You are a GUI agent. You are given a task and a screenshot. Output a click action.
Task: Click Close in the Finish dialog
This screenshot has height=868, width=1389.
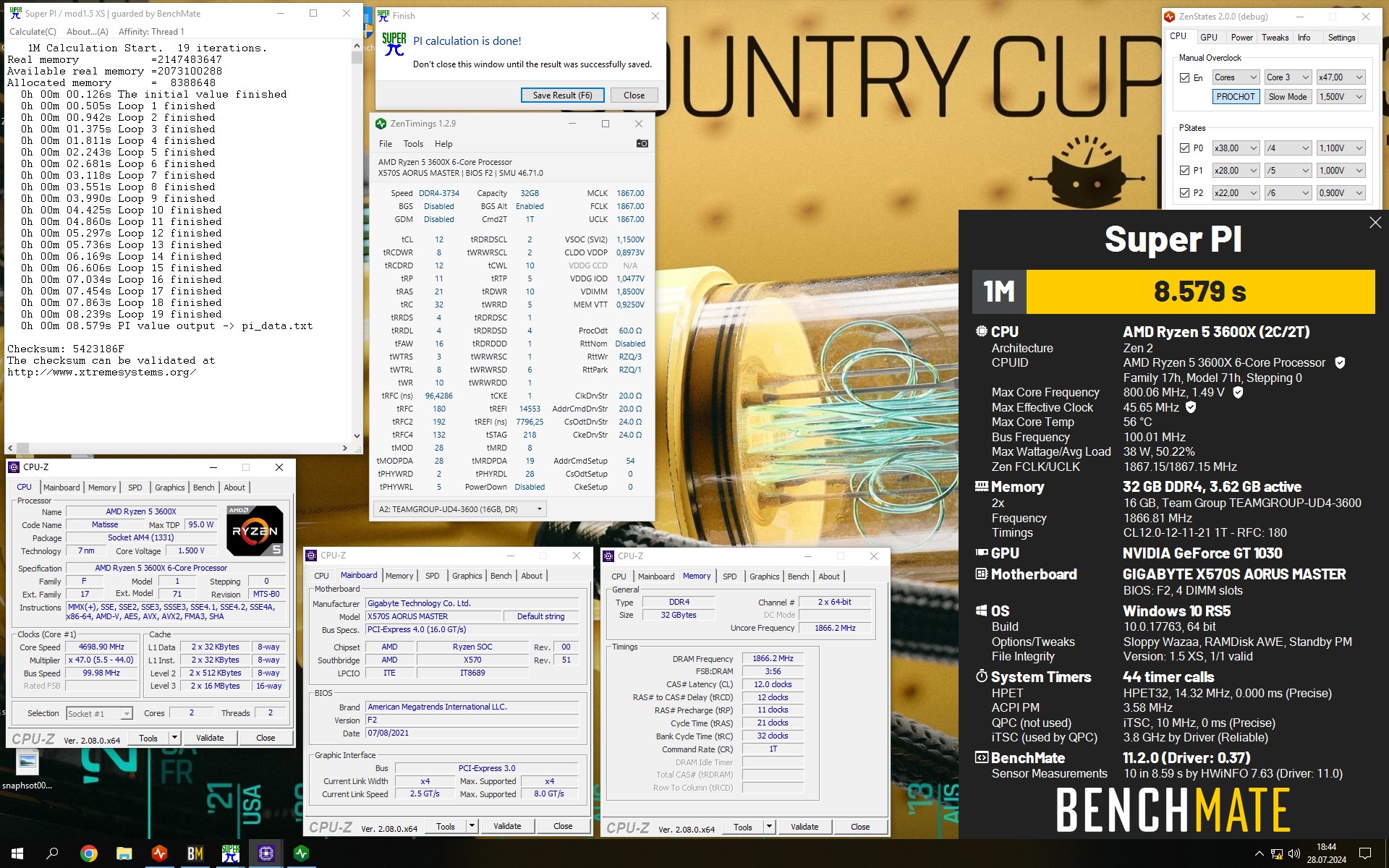pos(634,95)
